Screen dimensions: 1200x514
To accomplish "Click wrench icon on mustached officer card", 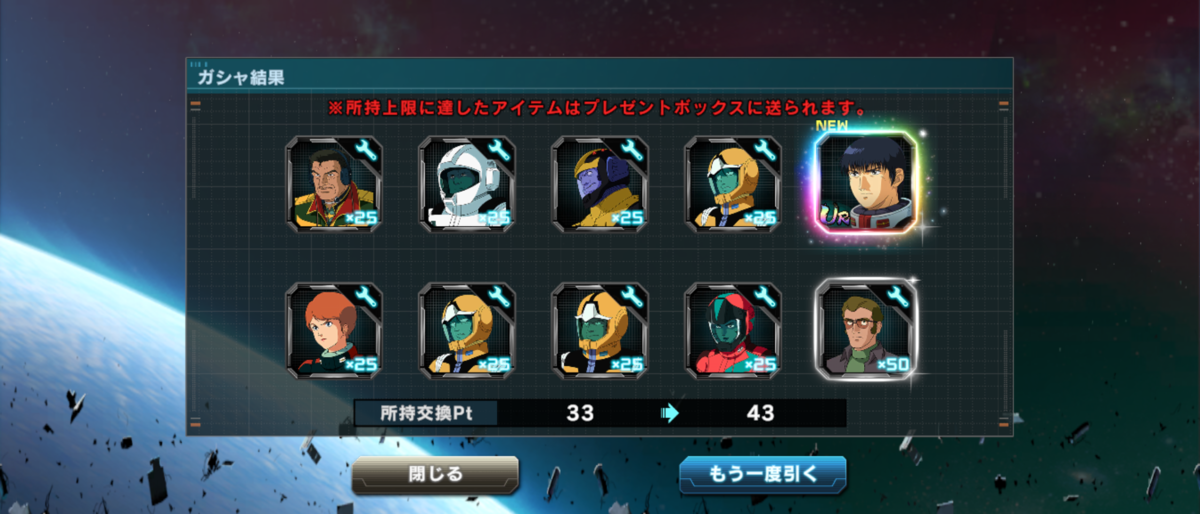I will coord(366,151).
